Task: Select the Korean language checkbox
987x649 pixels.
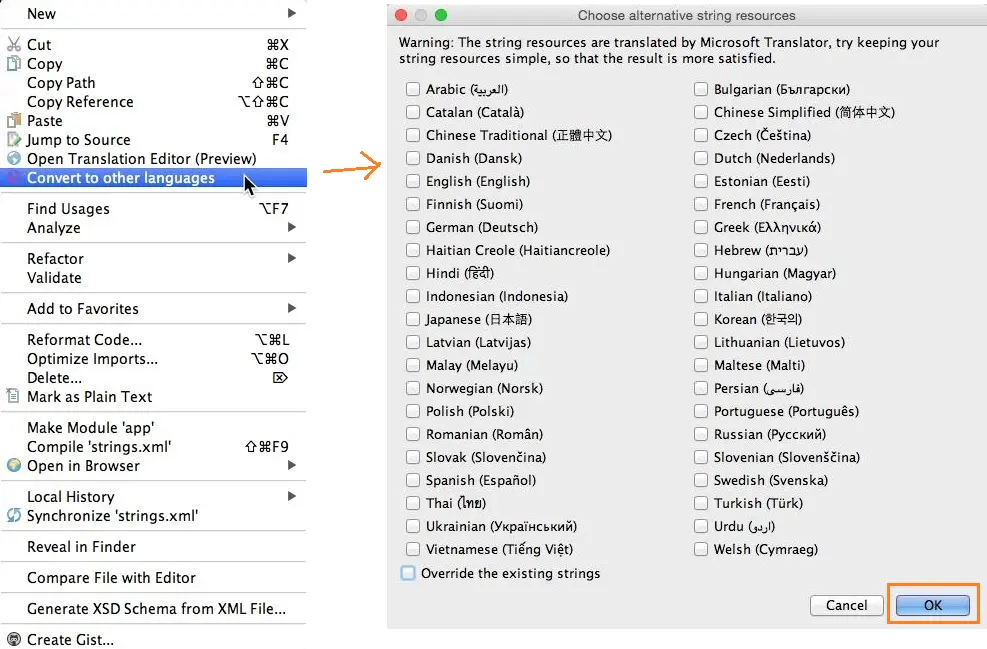Action: point(700,319)
